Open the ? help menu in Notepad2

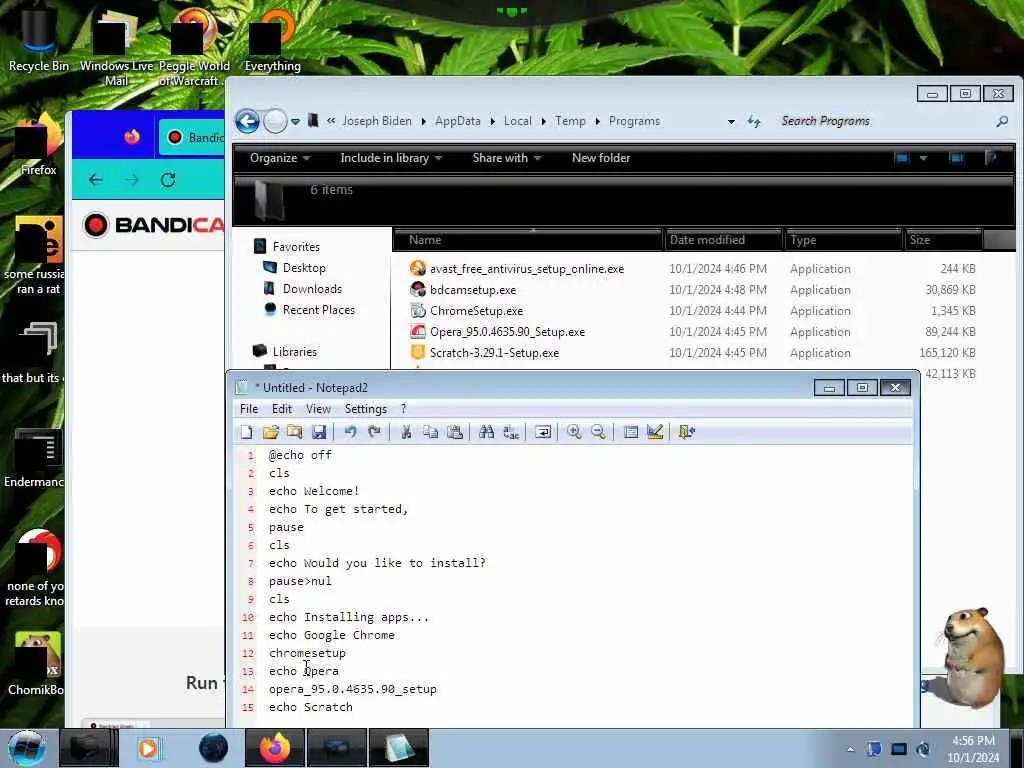pyautogui.click(x=404, y=409)
